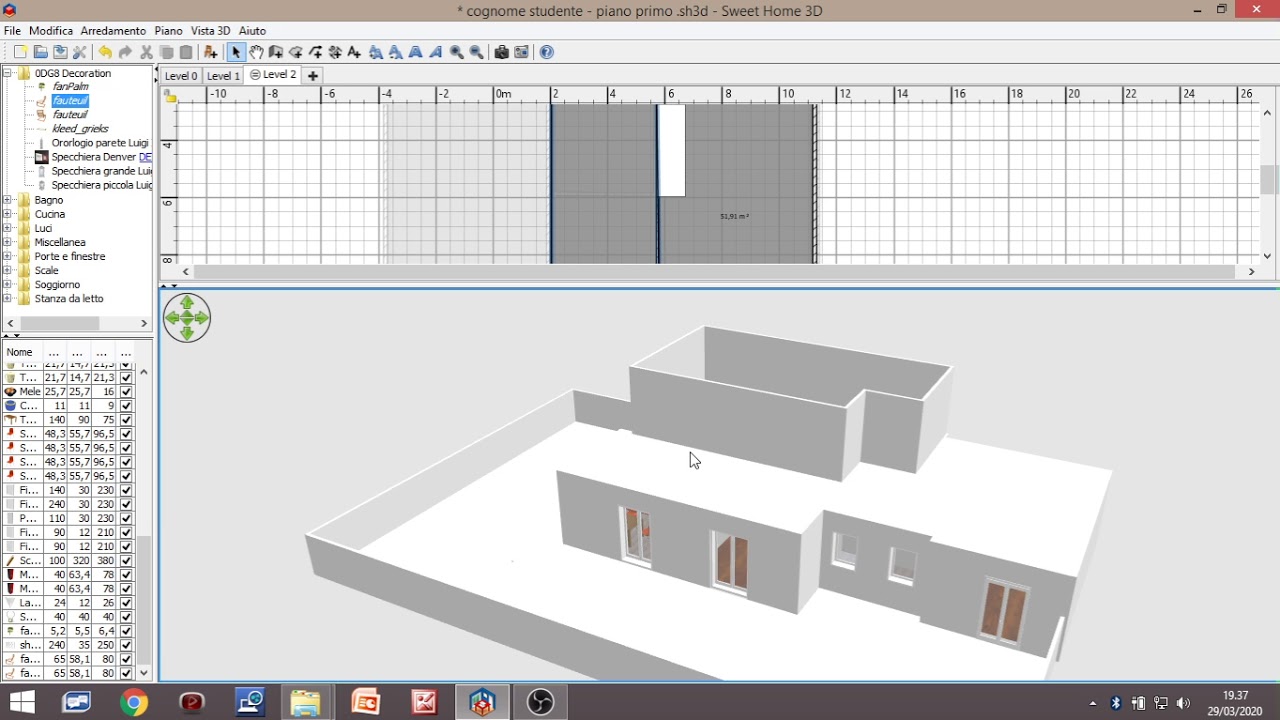The width and height of the screenshot is (1280, 720).
Task: Click the 3D view left navigation arrow
Action: pyautogui.click(x=171, y=318)
